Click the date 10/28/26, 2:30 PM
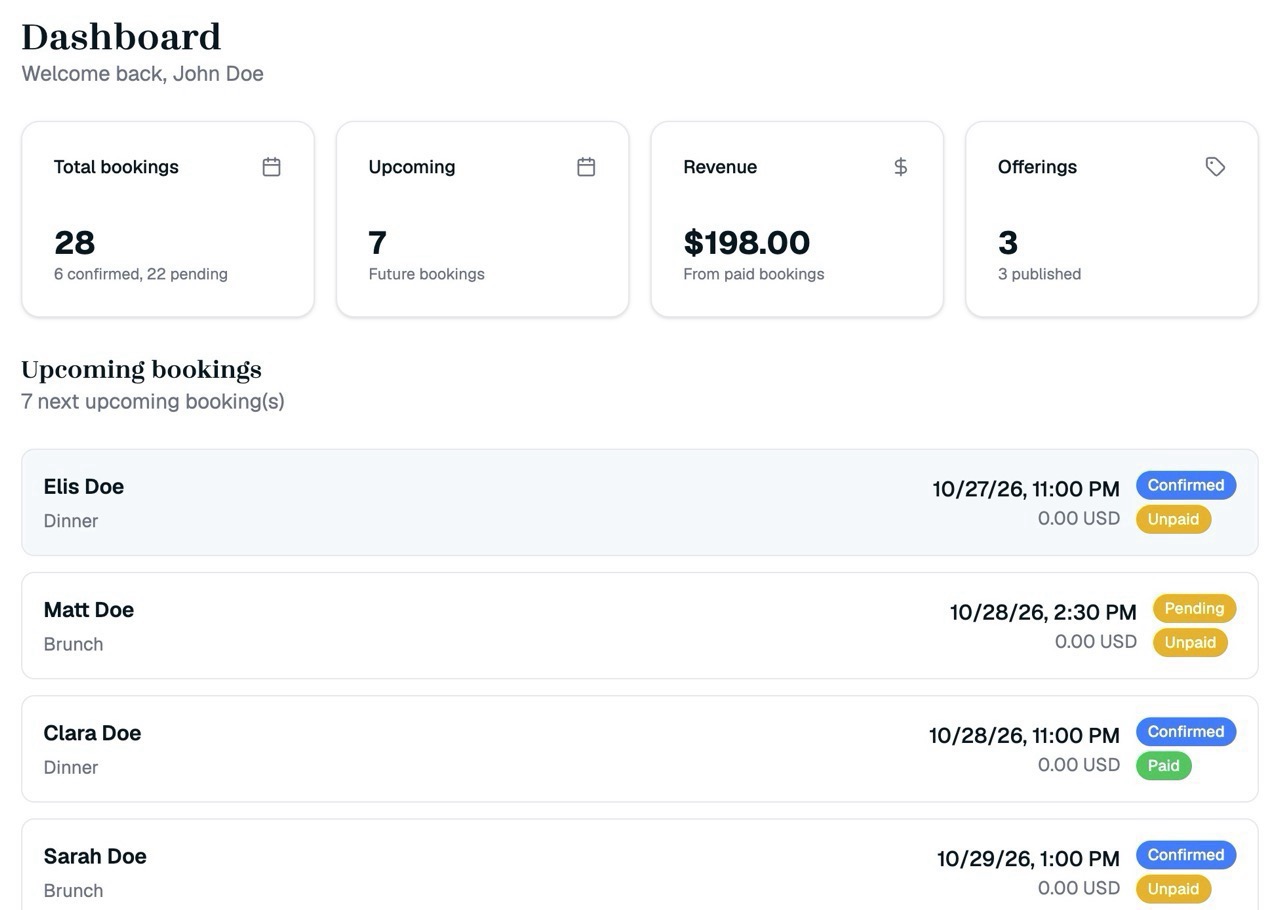This screenshot has height=910, width=1280. [1043, 612]
